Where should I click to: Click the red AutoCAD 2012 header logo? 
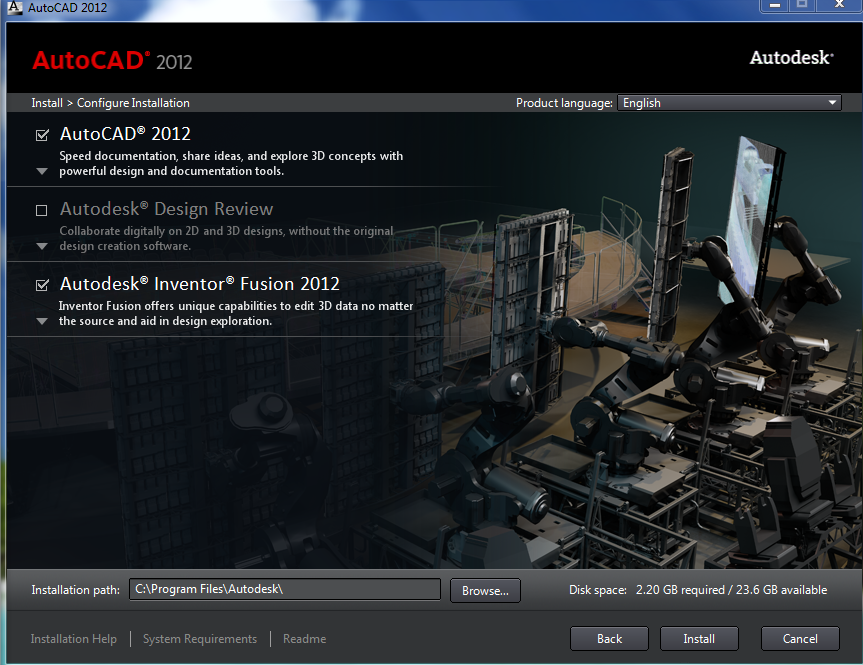(x=112, y=61)
